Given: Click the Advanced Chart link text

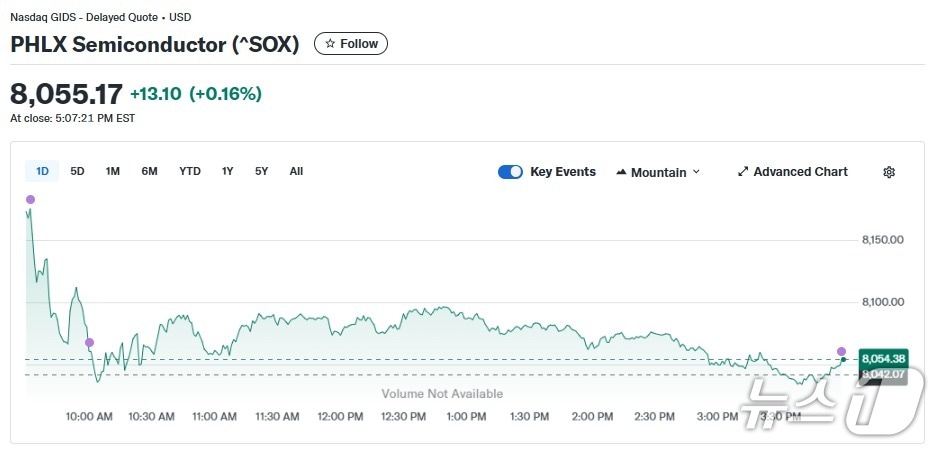Looking at the screenshot, I should (800, 172).
